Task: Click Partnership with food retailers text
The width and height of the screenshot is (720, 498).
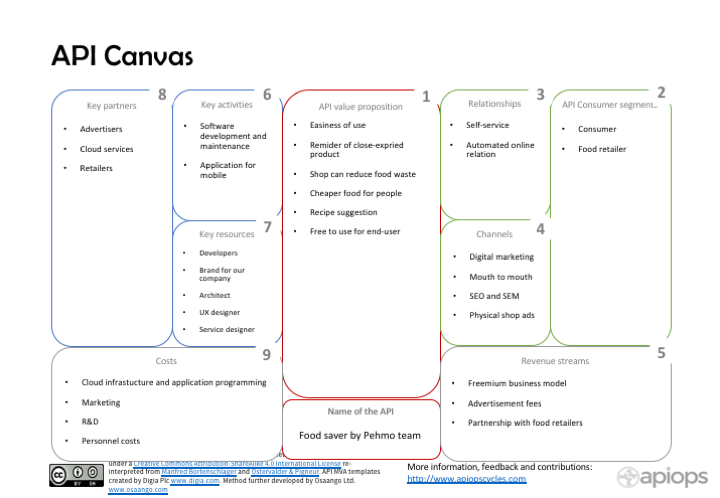Action: tap(525, 423)
